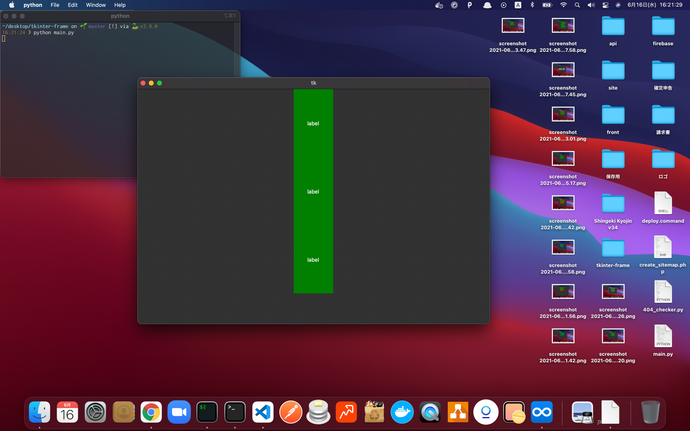690x431 pixels.
Task: Open Terminal with white prompt icon
Action: click(x=235, y=413)
